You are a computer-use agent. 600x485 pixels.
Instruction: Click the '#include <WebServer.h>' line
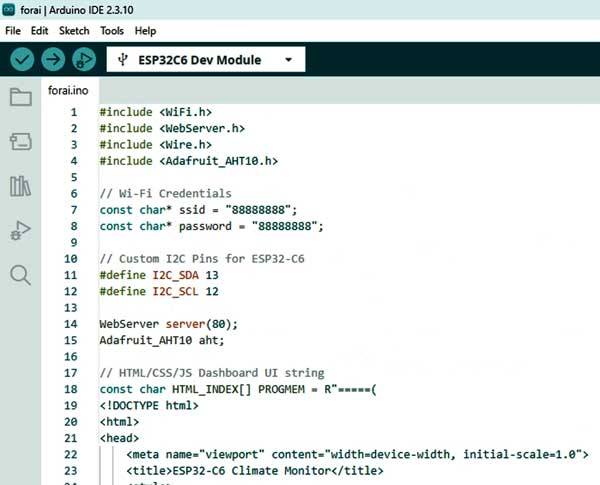[172, 128]
